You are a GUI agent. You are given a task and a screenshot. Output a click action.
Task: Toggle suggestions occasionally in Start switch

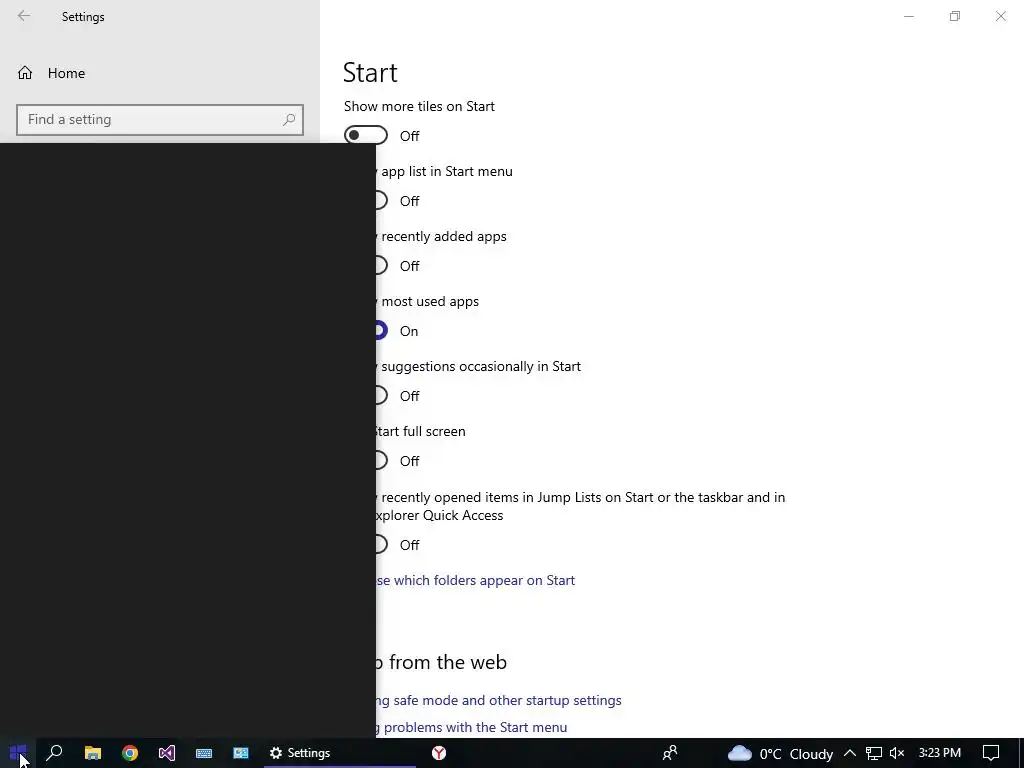pyautogui.click(x=381, y=396)
